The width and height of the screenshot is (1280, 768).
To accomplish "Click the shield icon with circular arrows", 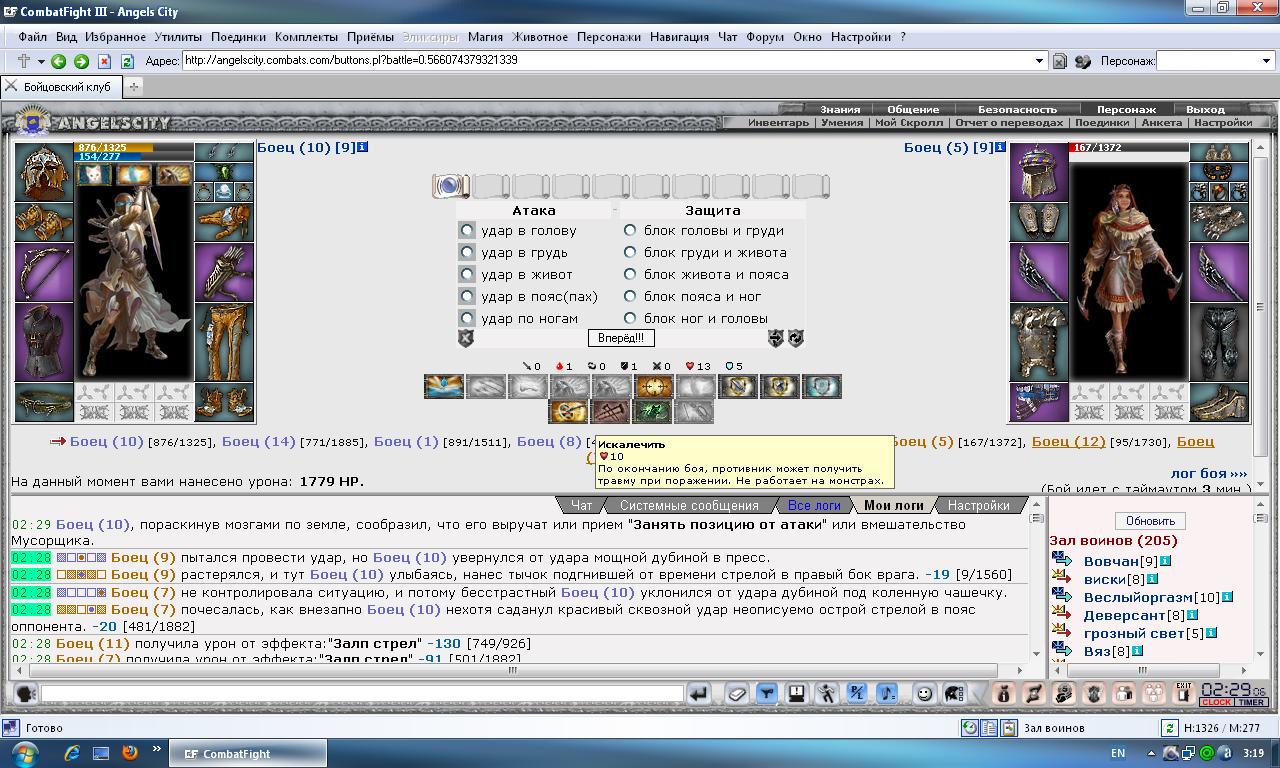I will pos(796,338).
